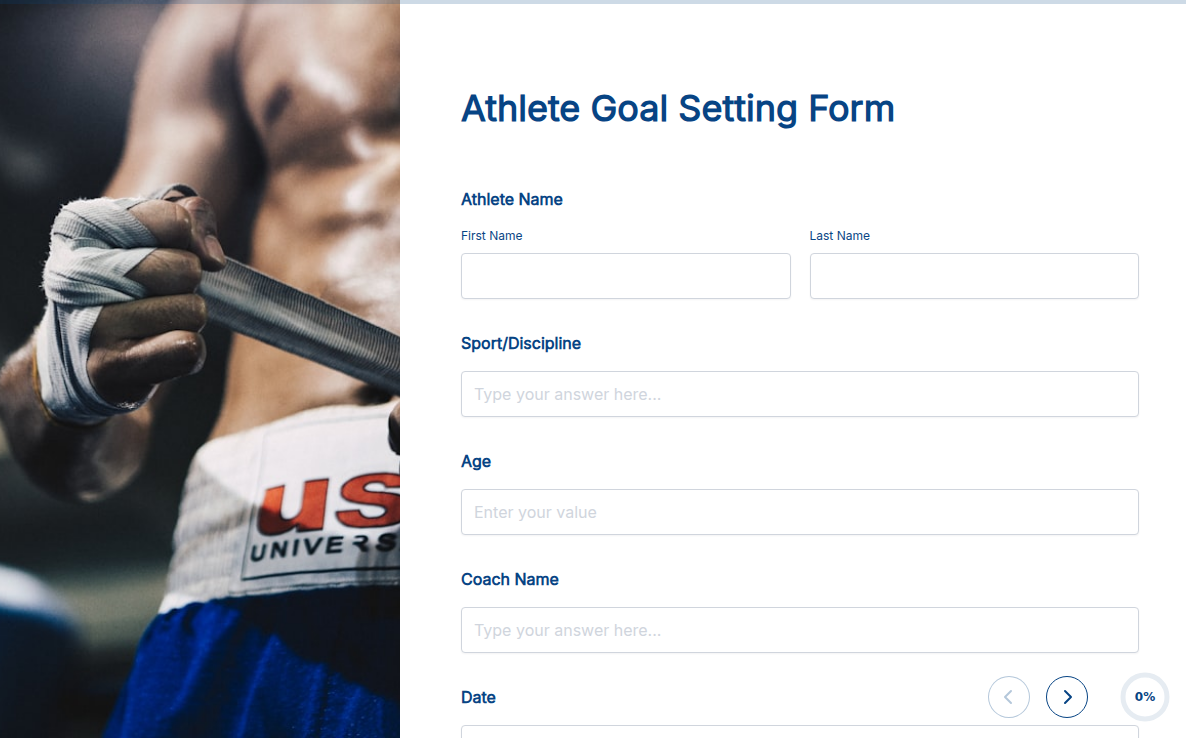Click the previous page arrow icon
The image size is (1200, 738).
1008,697
